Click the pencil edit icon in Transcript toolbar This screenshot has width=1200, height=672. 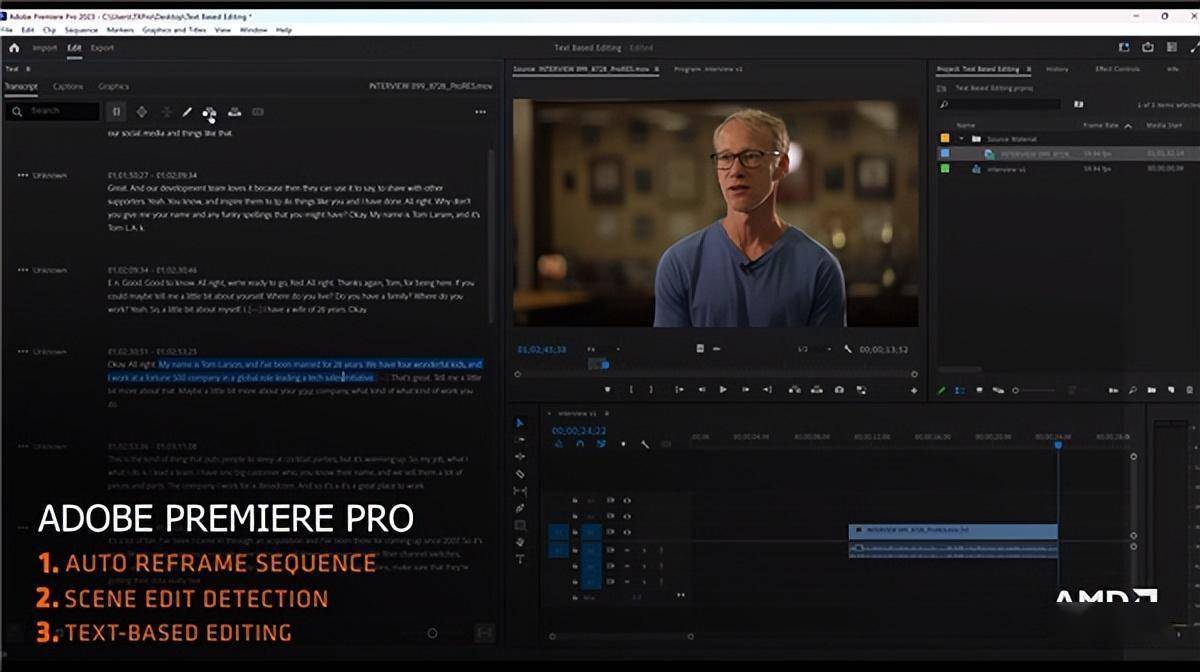coord(186,112)
